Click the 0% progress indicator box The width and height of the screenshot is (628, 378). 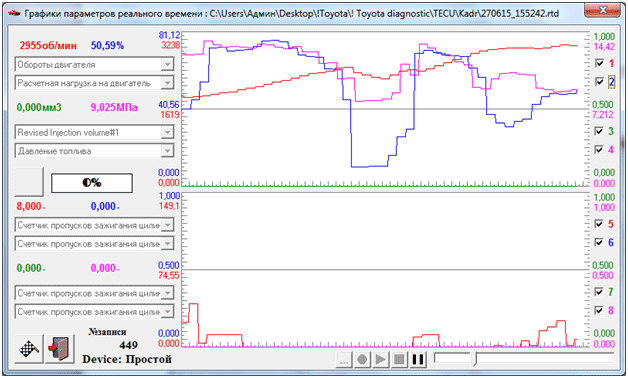[x=92, y=183]
